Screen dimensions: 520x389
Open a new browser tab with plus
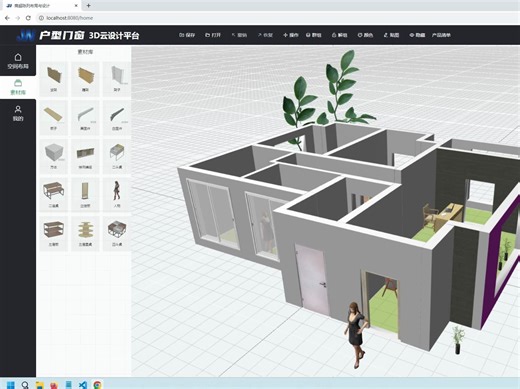(88, 5)
